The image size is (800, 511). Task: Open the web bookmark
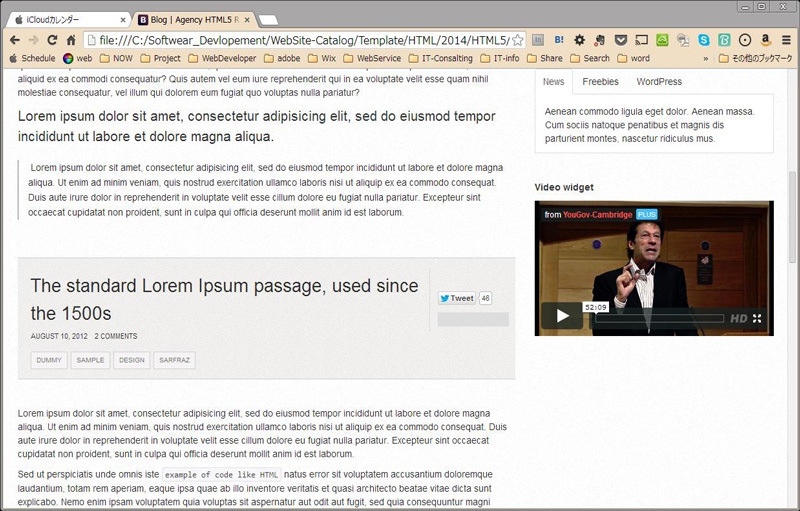click(78, 58)
